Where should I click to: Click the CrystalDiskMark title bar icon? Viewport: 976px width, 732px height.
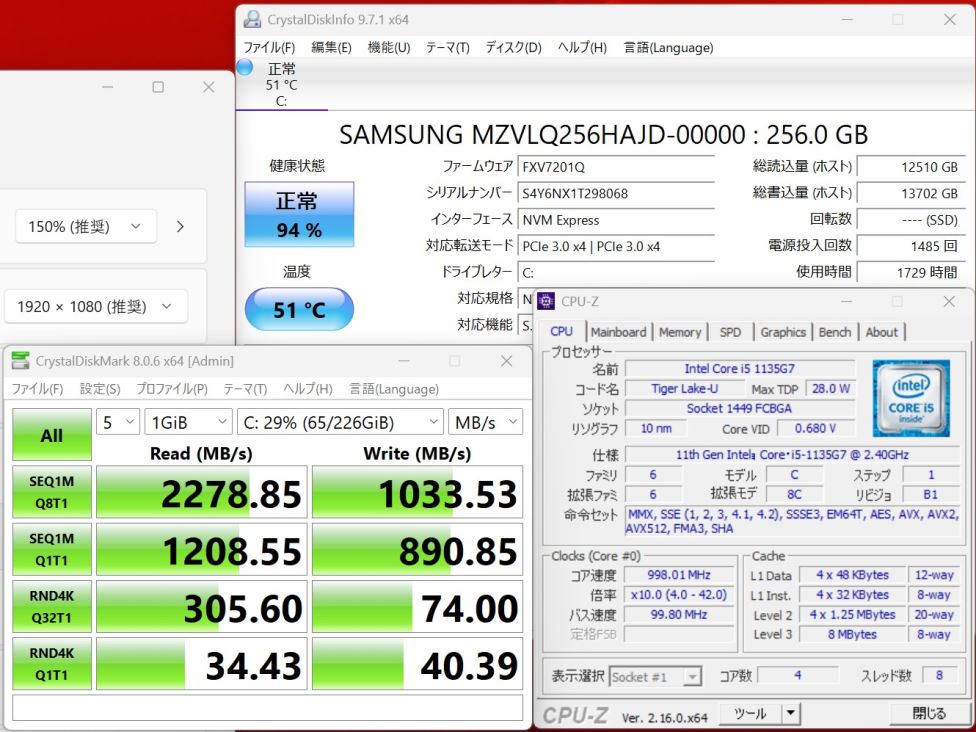coord(20,361)
